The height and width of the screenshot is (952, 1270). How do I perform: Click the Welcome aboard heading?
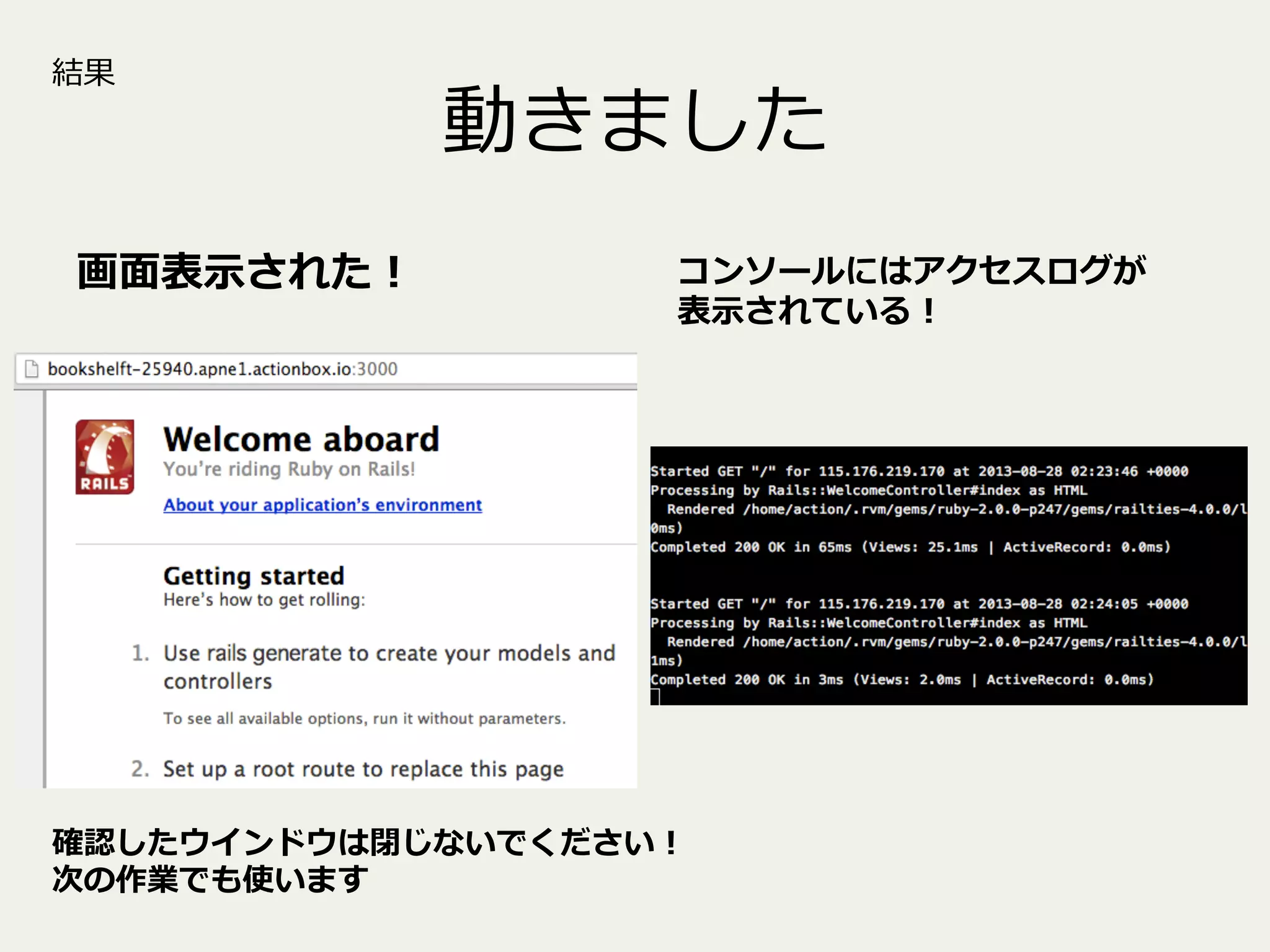[x=301, y=439]
